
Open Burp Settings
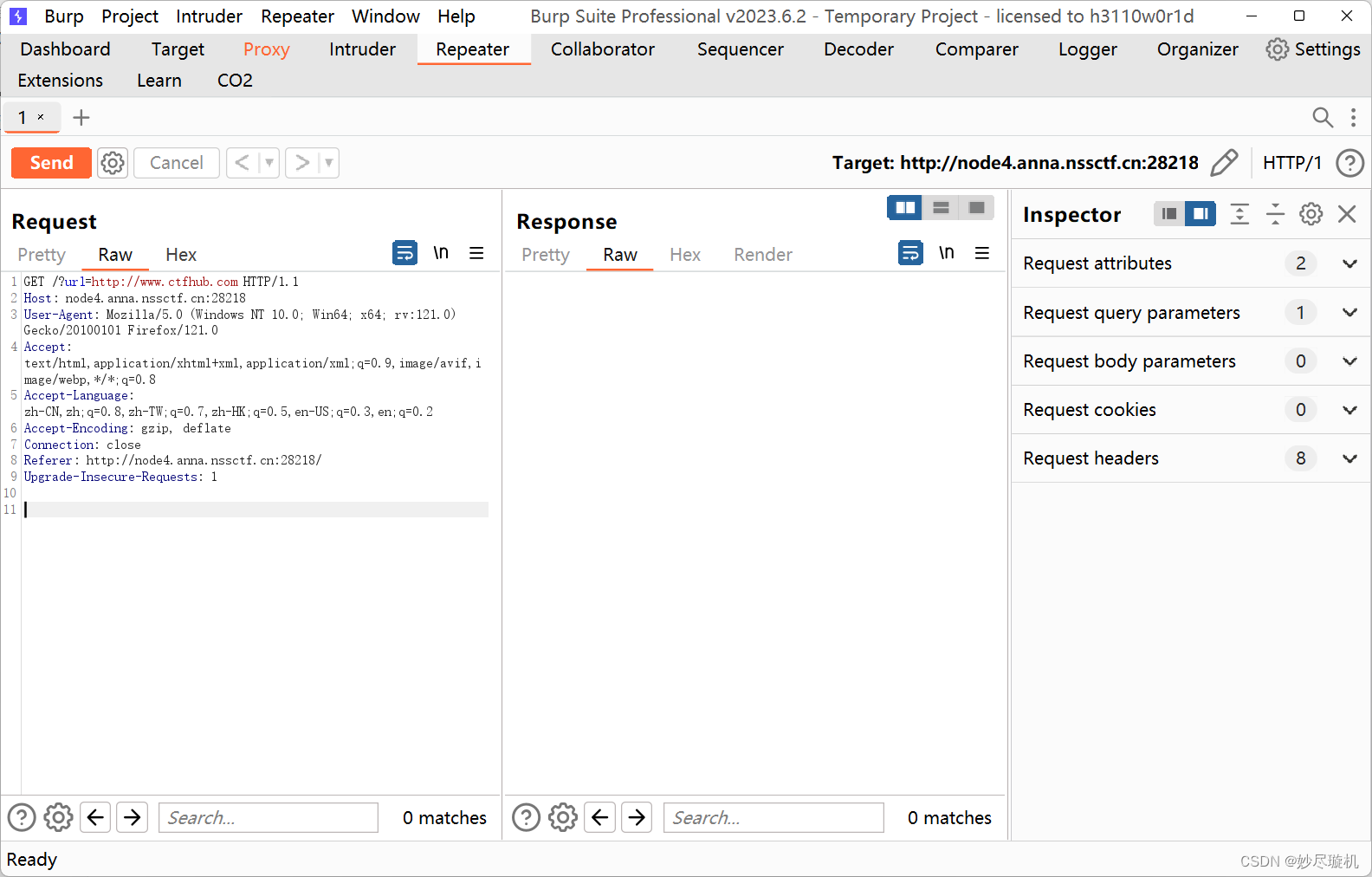[1313, 49]
